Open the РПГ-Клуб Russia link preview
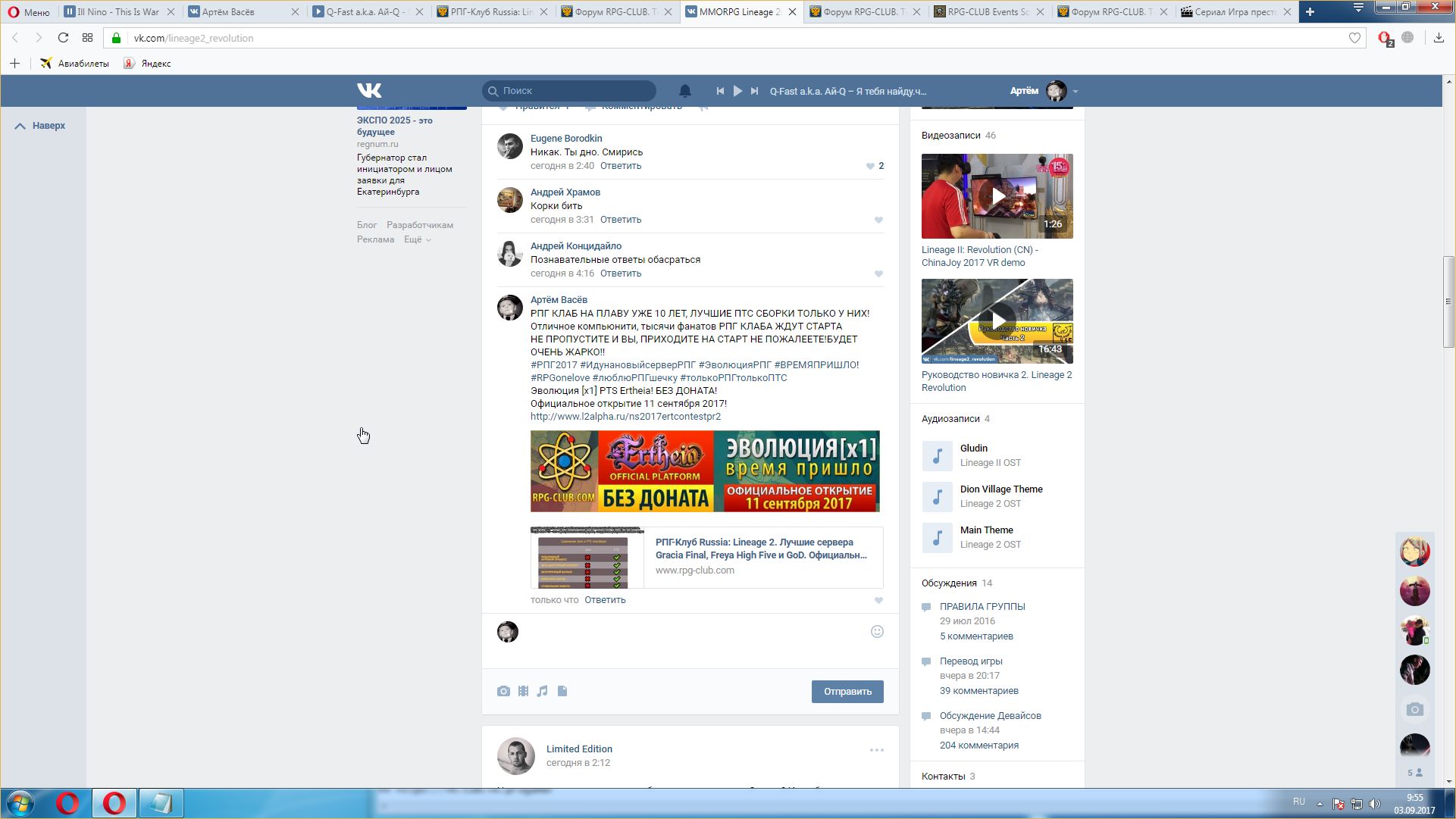Screen dimensions: 1456x819 [x=706, y=558]
